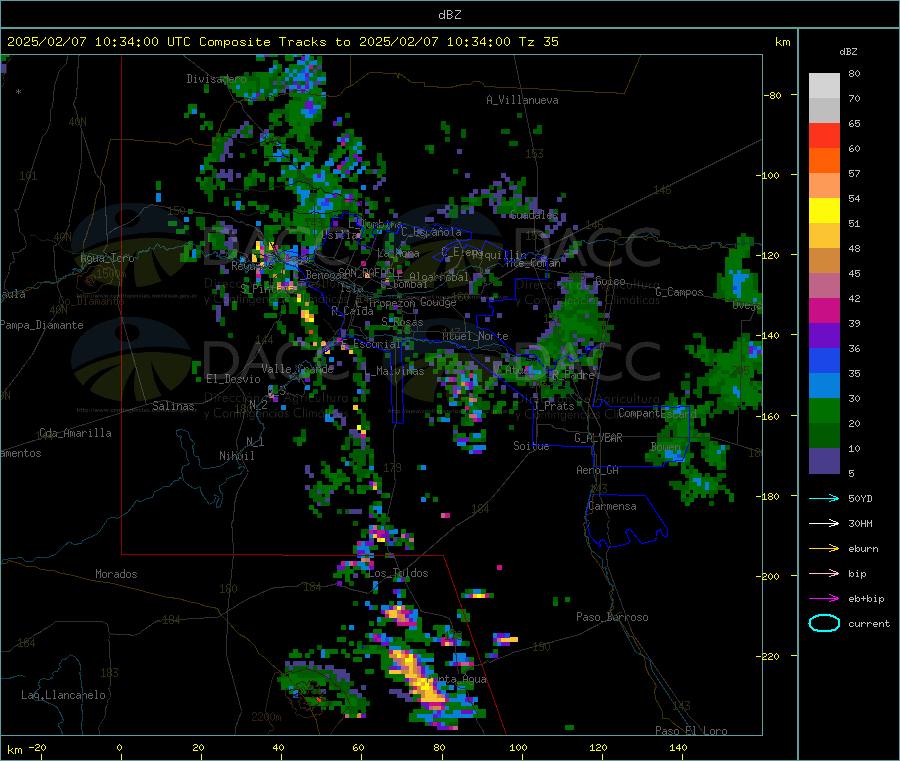Click the Paso_Barroso location label
Screen dimensions: 900x761
pyautogui.click(x=612, y=617)
